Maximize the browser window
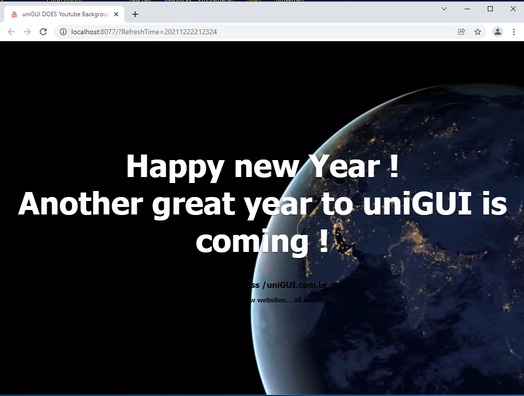Image resolution: width=524 pixels, height=396 pixels. click(490, 9)
